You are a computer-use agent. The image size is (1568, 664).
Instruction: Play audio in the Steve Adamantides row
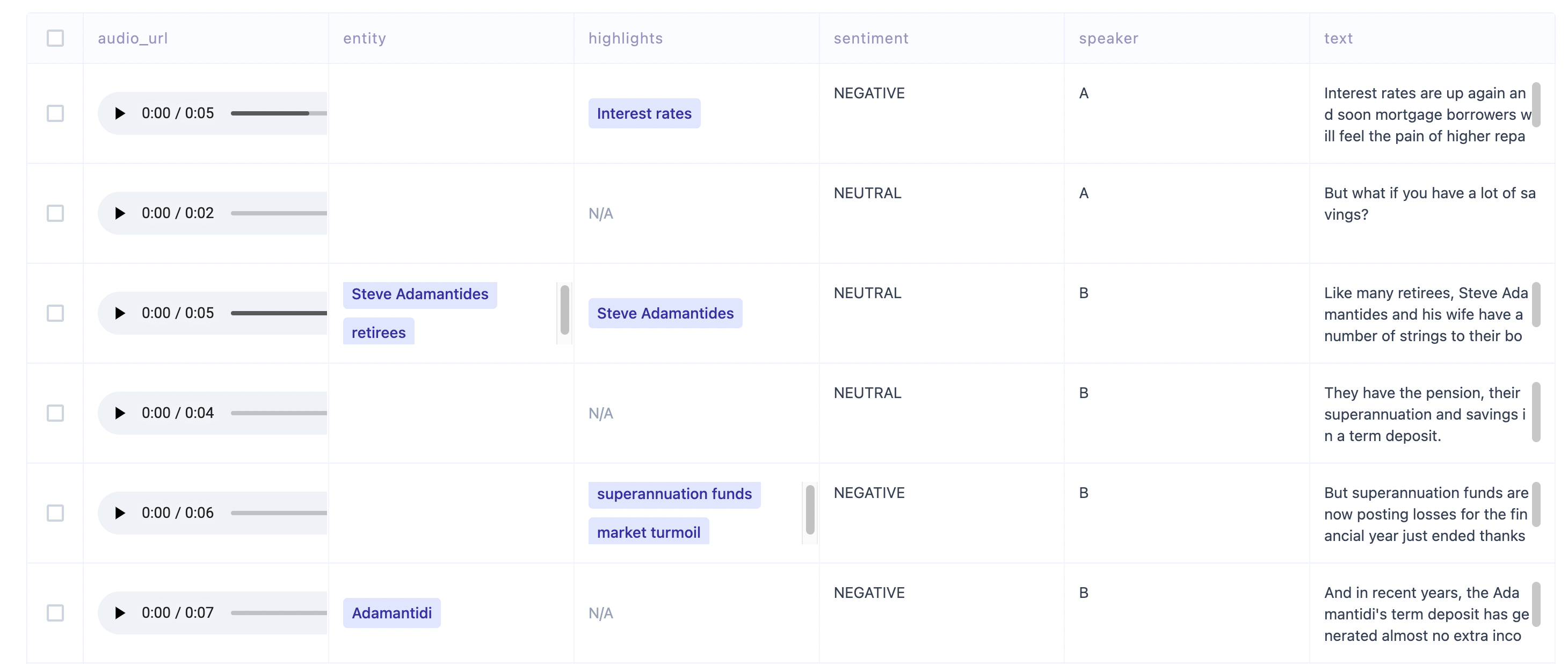pyautogui.click(x=120, y=313)
